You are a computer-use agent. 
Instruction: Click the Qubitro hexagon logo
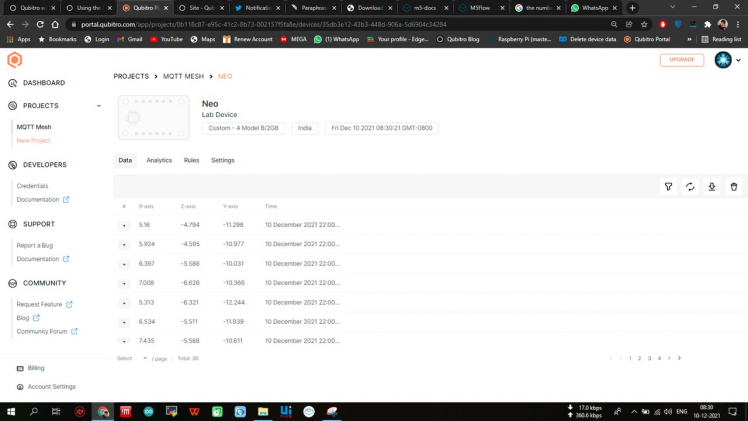14,60
